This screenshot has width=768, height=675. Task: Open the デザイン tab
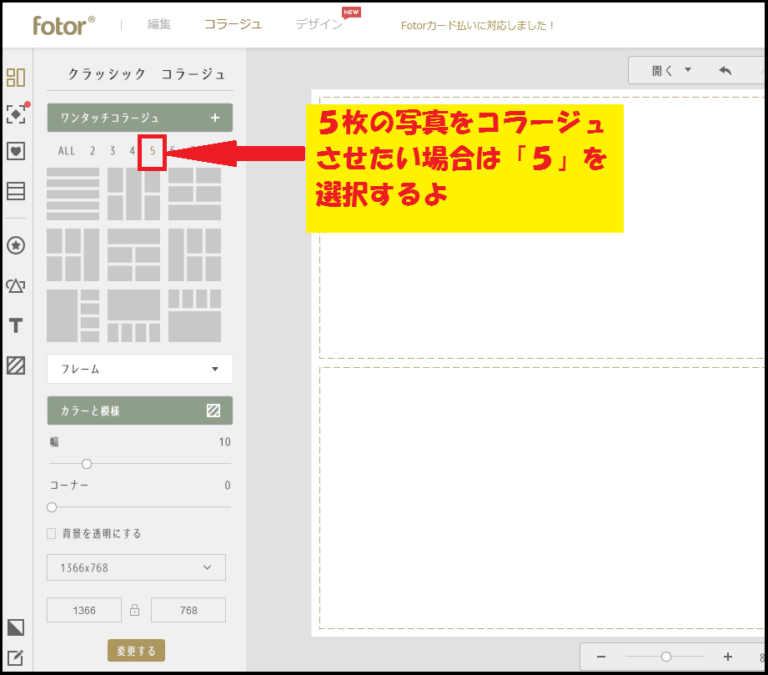tap(319, 24)
